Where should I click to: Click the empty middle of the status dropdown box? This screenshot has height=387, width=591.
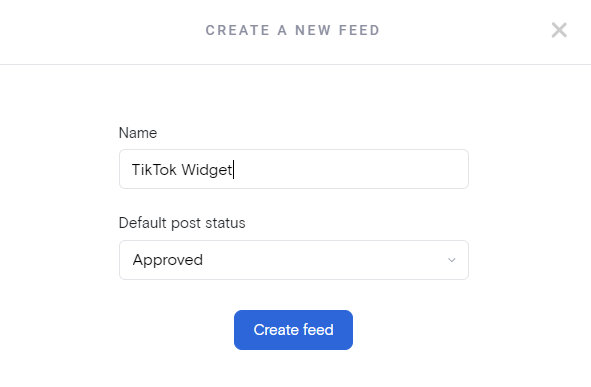pos(324,260)
